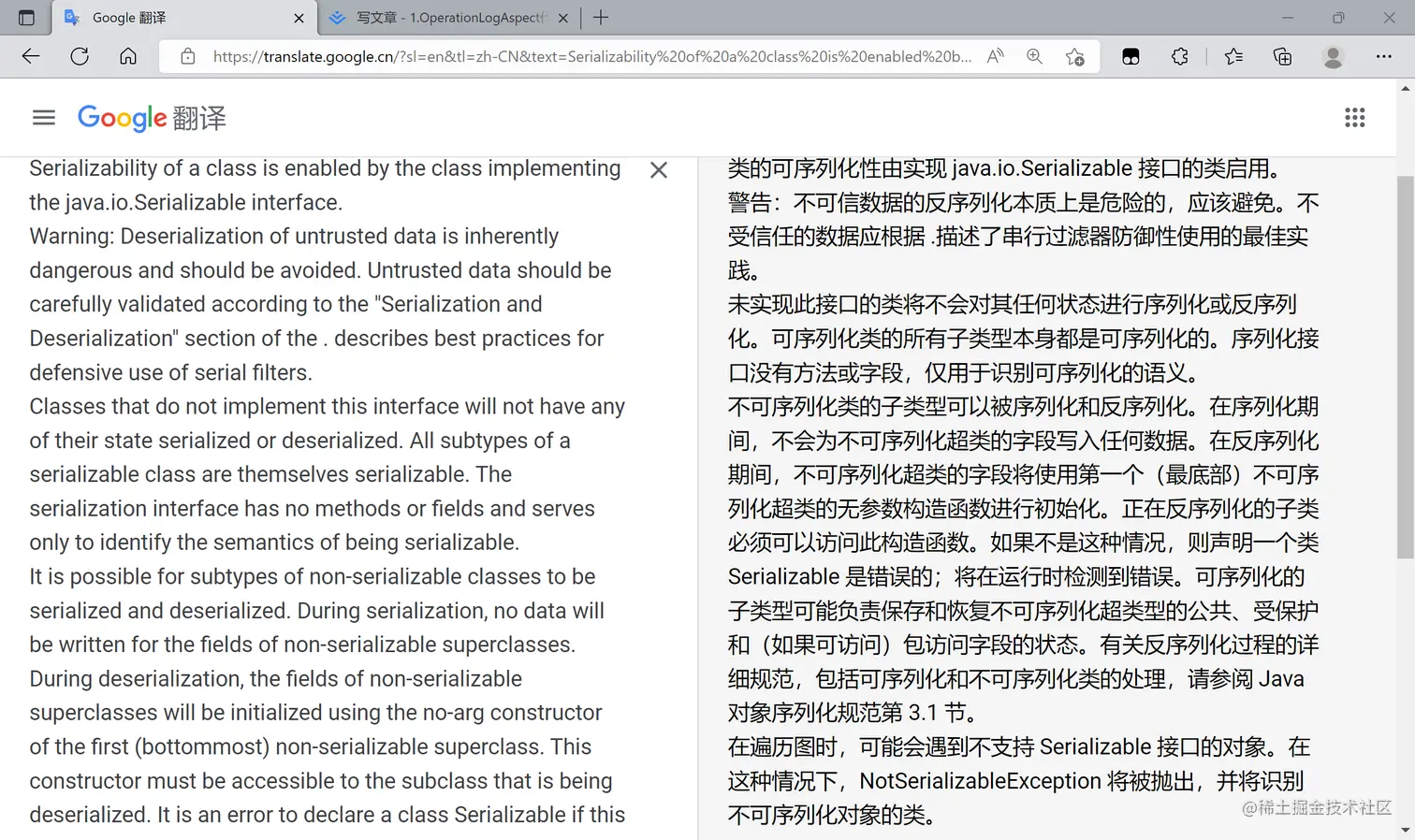This screenshot has width=1415, height=840.
Task: Click the Chinese line starting '类的可序列化性由实现'
Action: [x=1004, y=169]
